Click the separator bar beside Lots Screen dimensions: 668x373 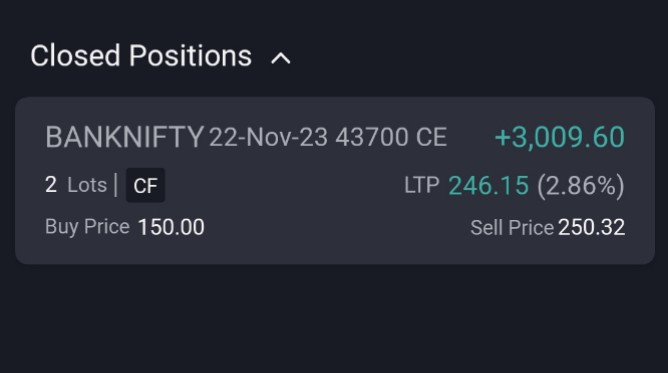(x=116, y=185)
